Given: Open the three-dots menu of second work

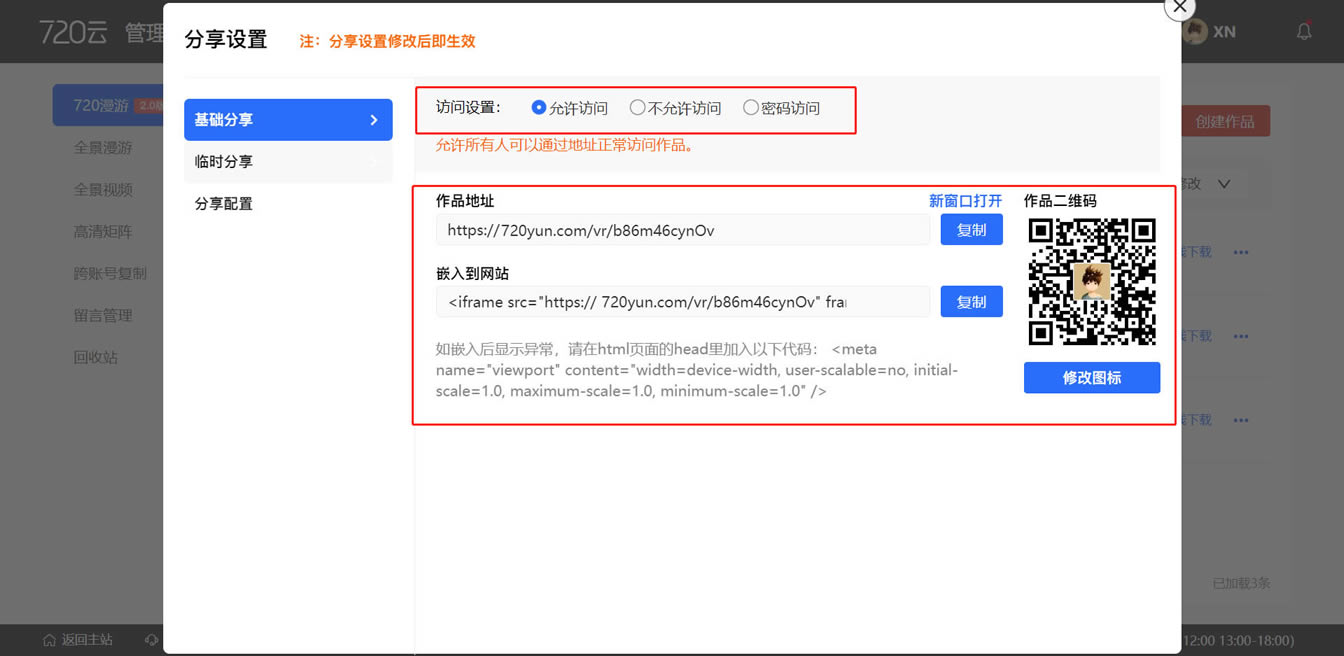Looking at the screenshot, I should click(x=1241, y=336).
